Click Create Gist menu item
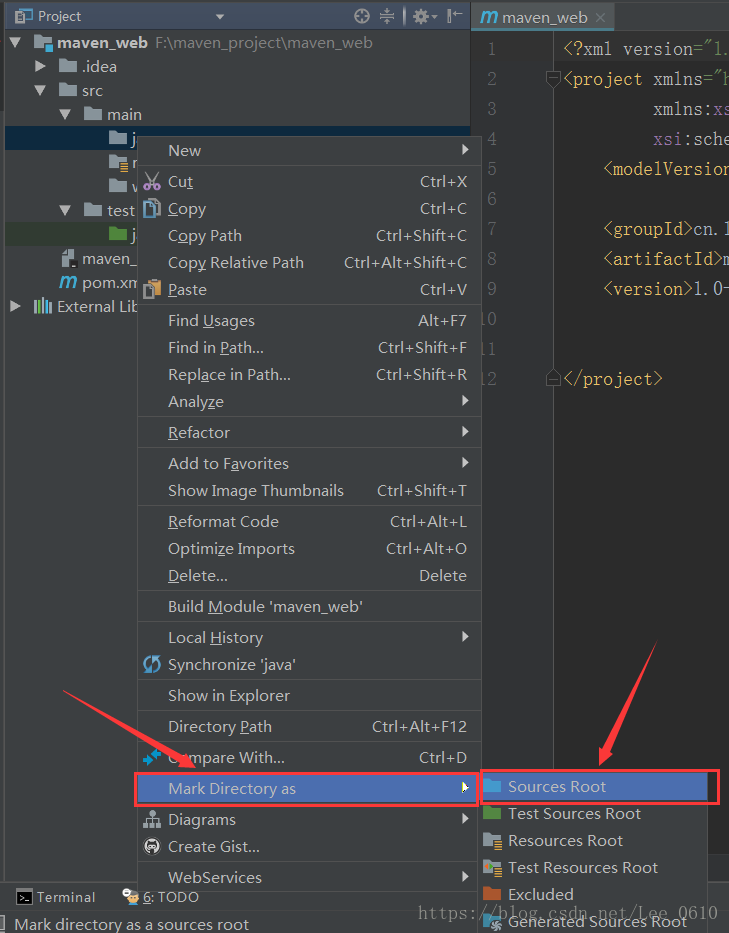This screenshot has height=933, width=729. tap(309, 847)
